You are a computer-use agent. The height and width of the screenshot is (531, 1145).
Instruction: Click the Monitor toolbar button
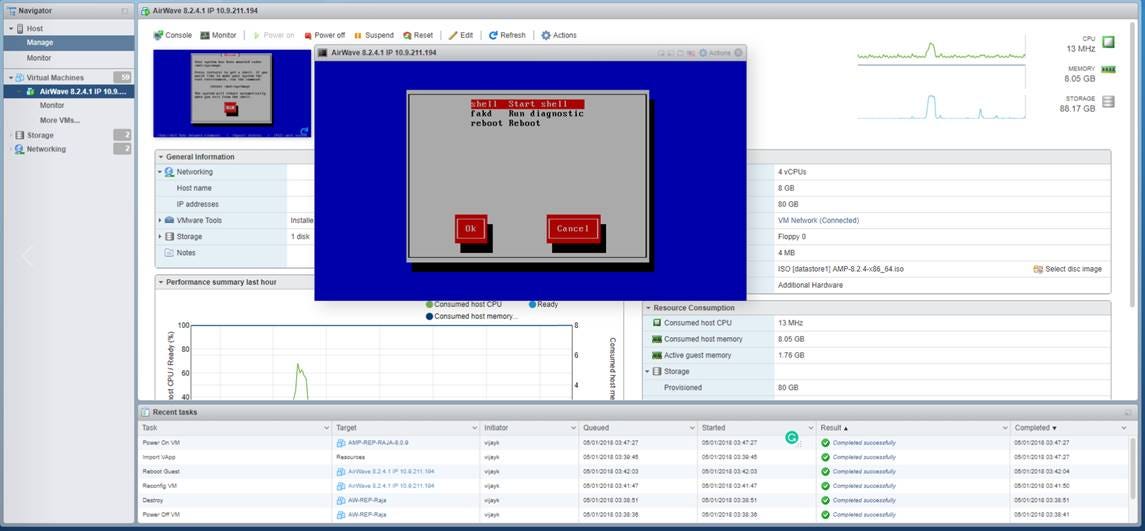pos(218,35)
